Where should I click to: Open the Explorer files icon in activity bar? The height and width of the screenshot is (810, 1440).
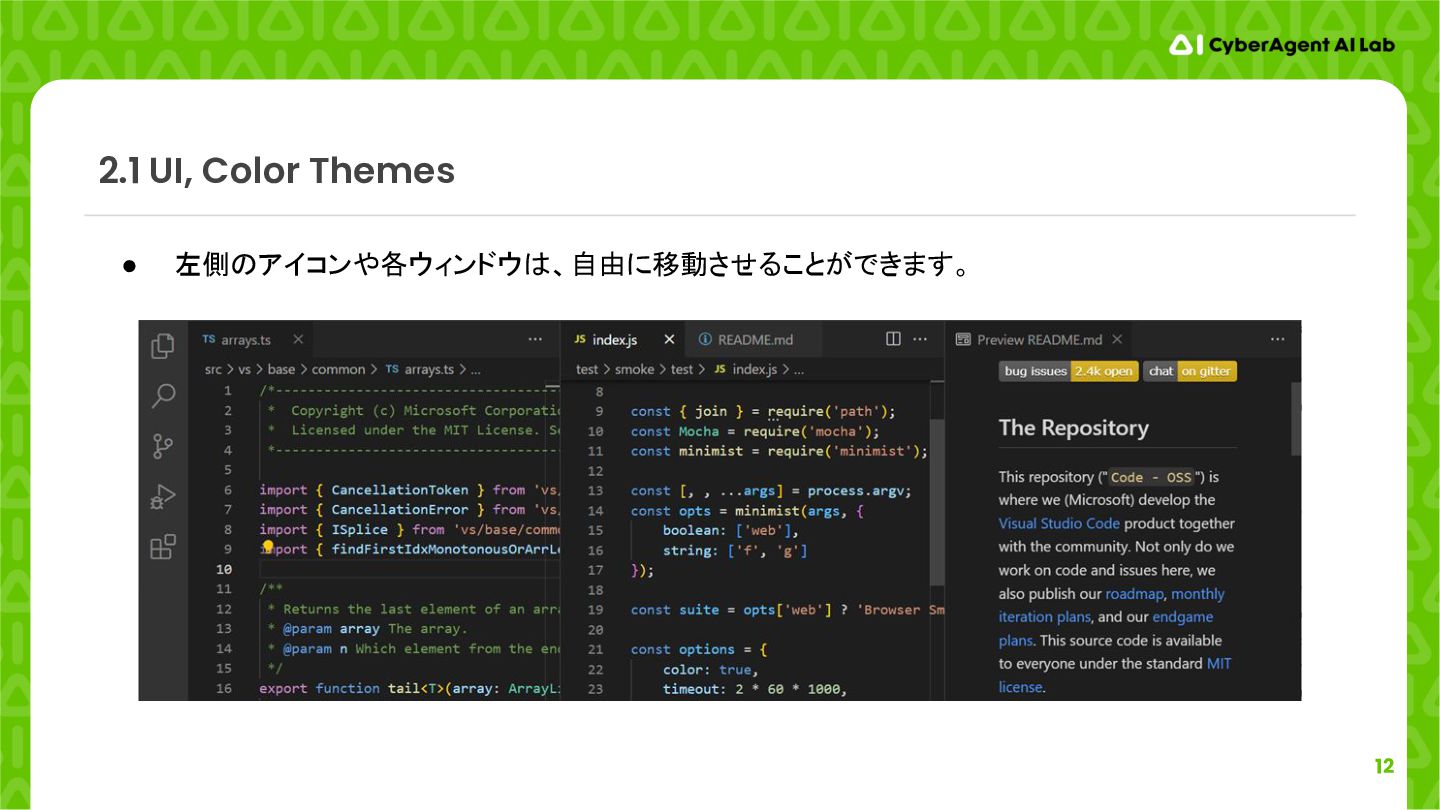coord(163,346)
